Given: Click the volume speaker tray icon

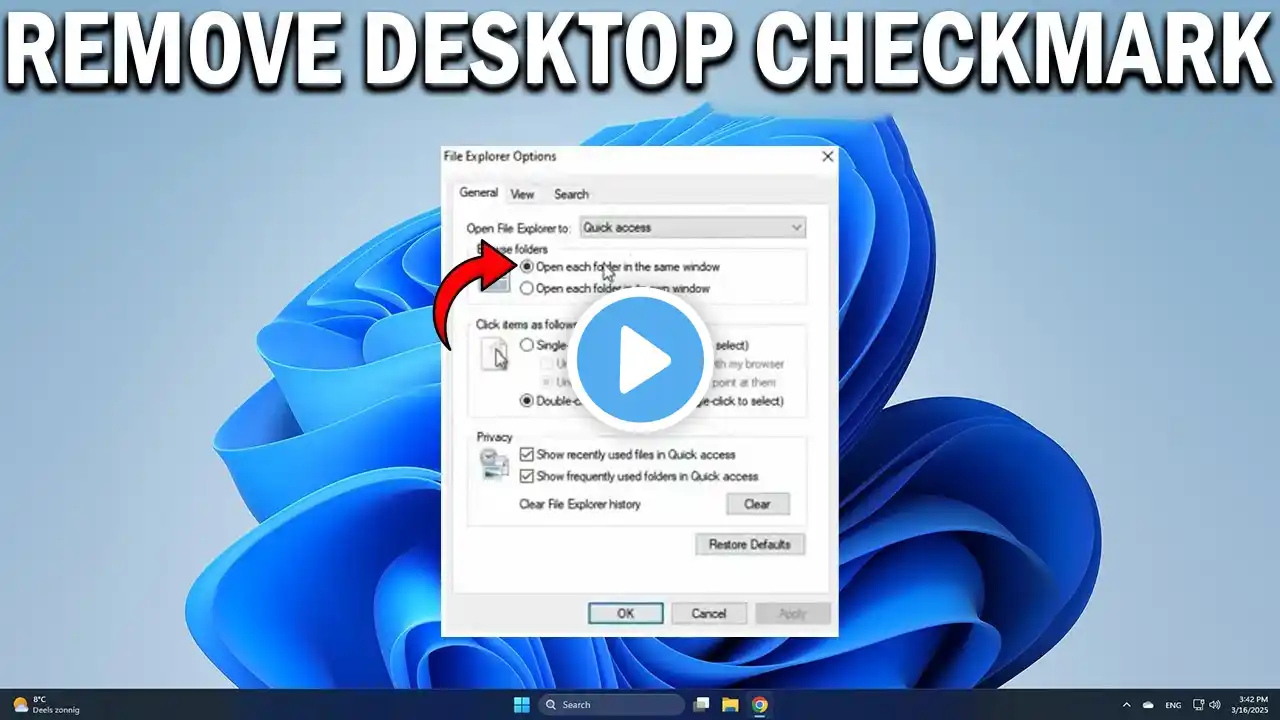Looking at the screenshot, I should point(1215,705).
